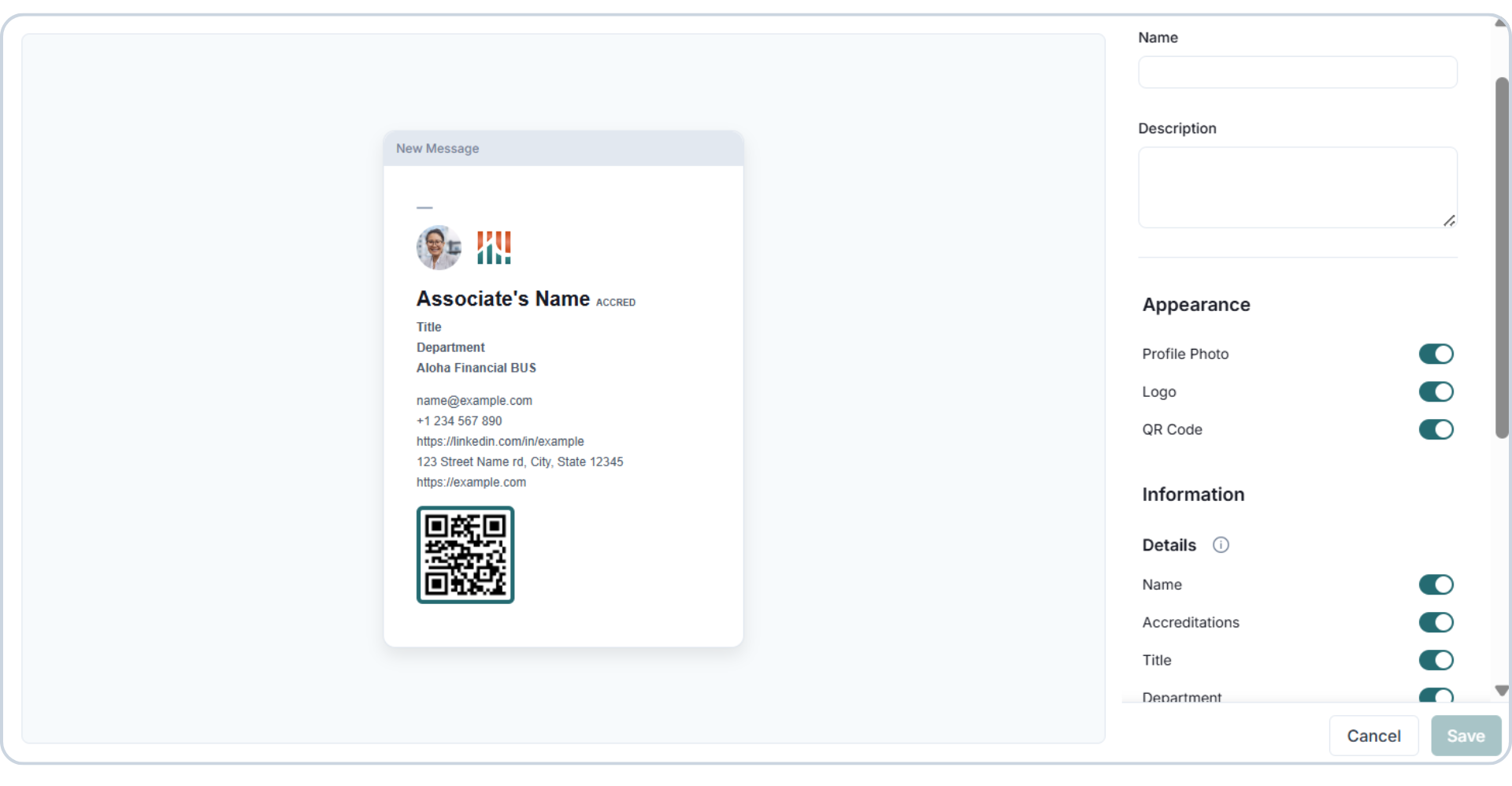Click the name@example.com email text

474,401
